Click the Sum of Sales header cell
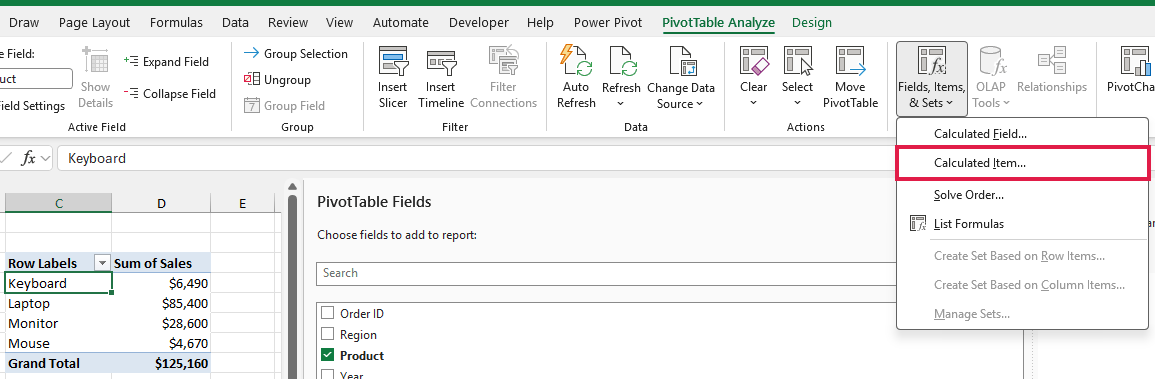The image size is (1155, 379). (x=161, y=263)
